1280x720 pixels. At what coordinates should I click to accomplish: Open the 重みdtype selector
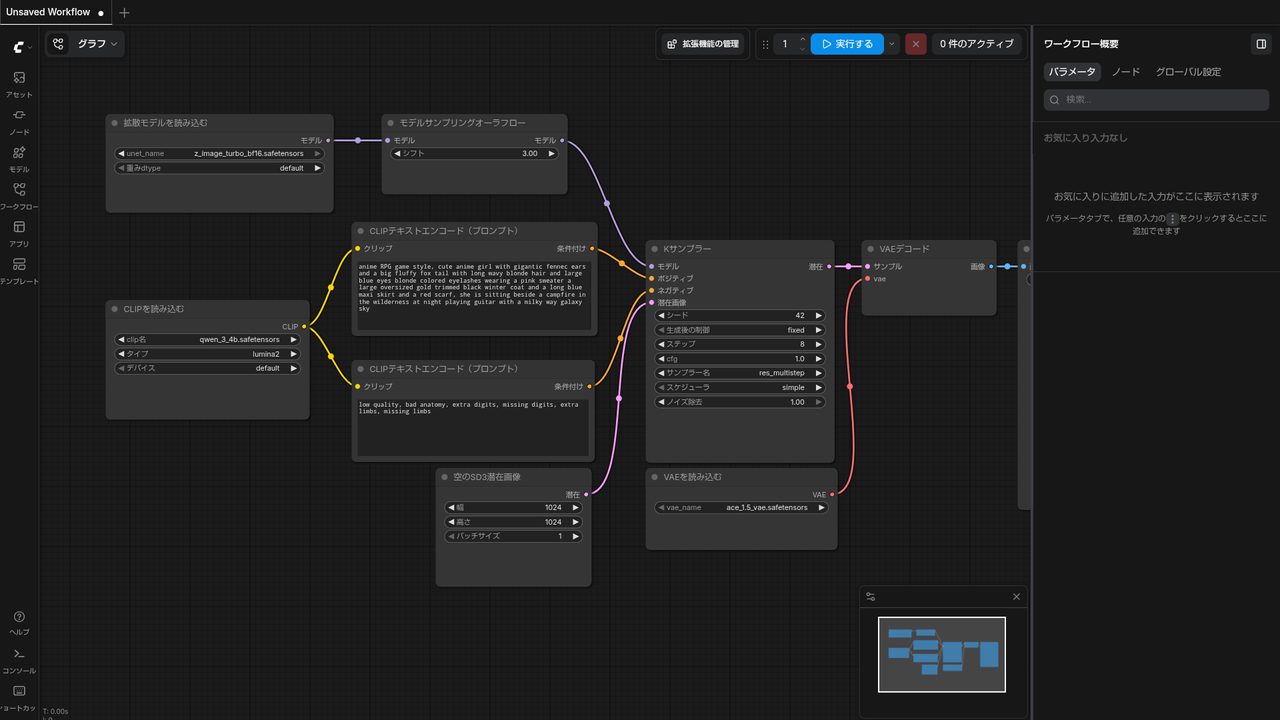click(x=220, y=168)
